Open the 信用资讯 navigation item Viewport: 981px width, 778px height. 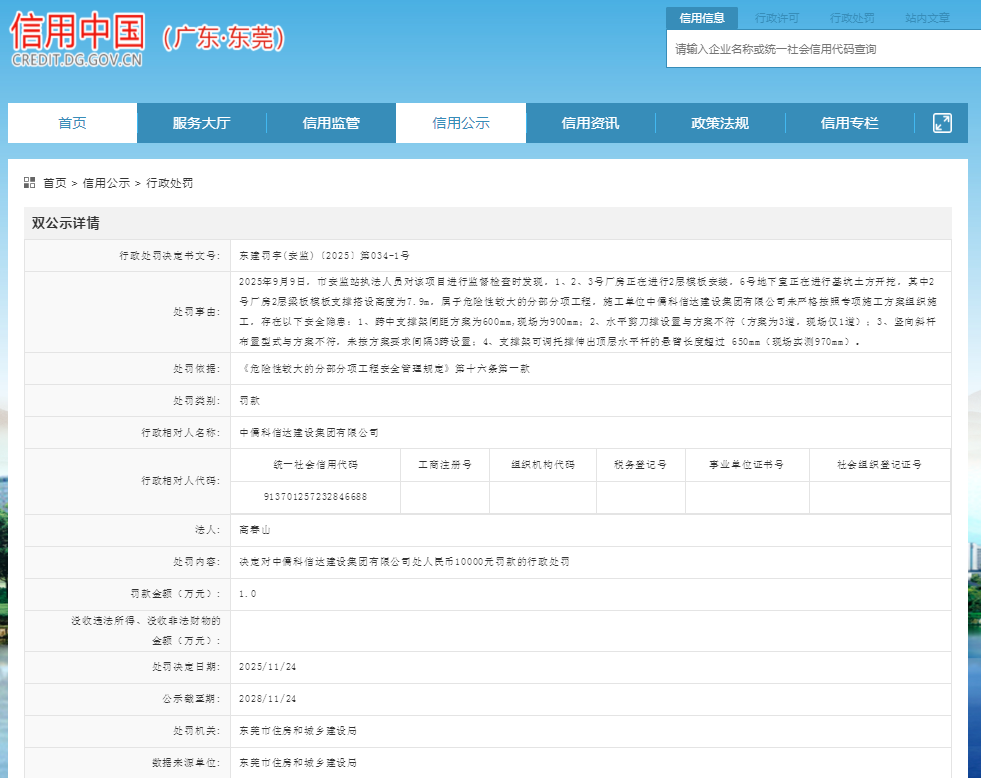(590, 123)
